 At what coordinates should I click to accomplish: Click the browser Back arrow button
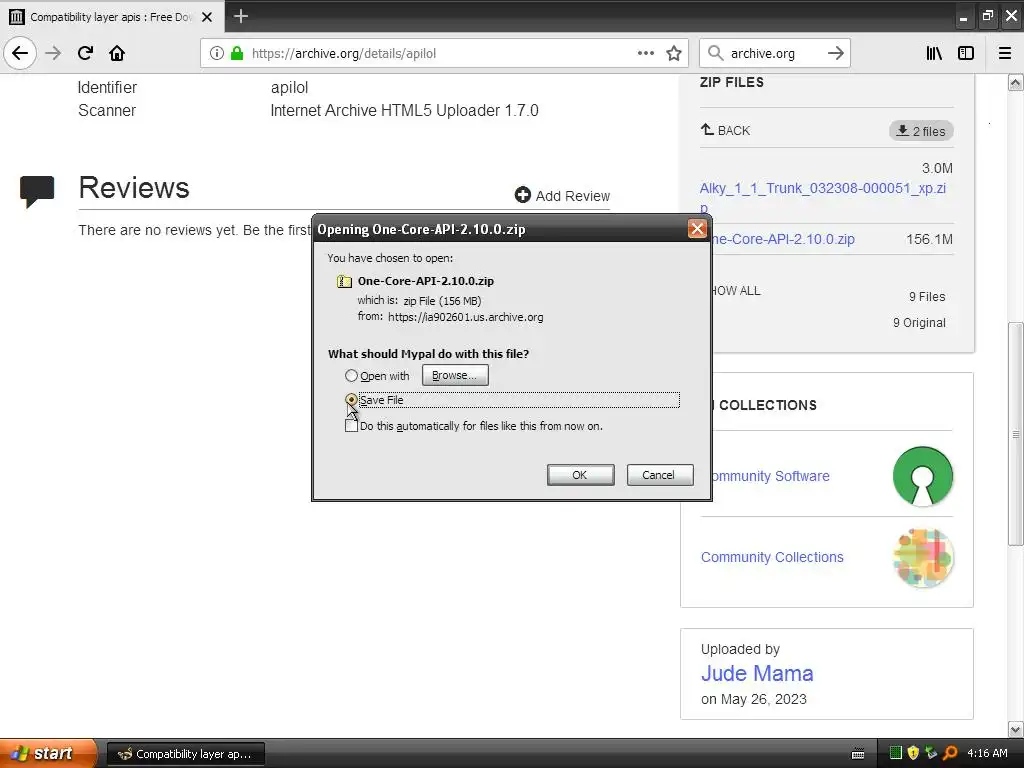click(x=20, y=53)
